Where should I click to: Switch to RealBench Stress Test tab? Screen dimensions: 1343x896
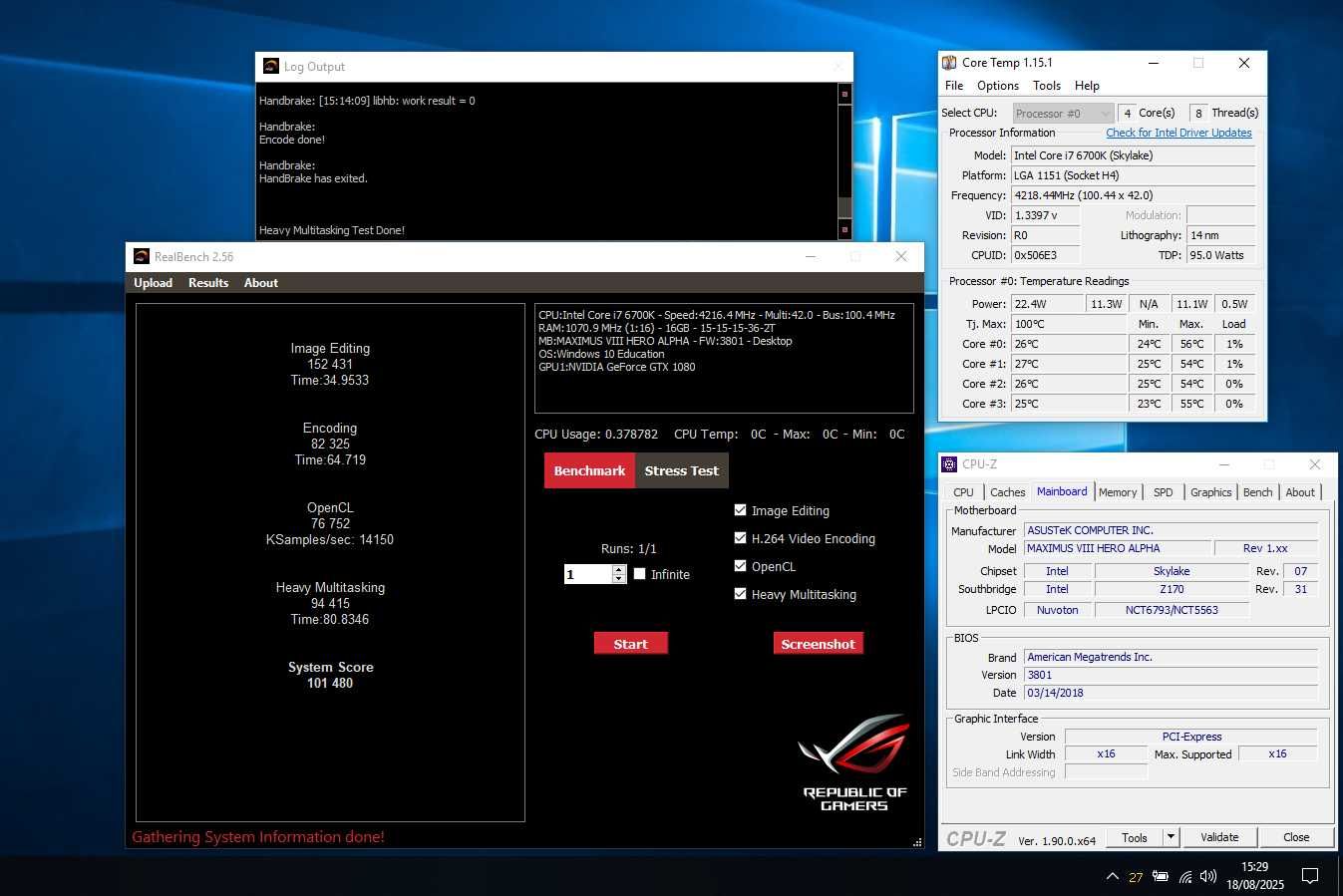click(x=681, y=470)
